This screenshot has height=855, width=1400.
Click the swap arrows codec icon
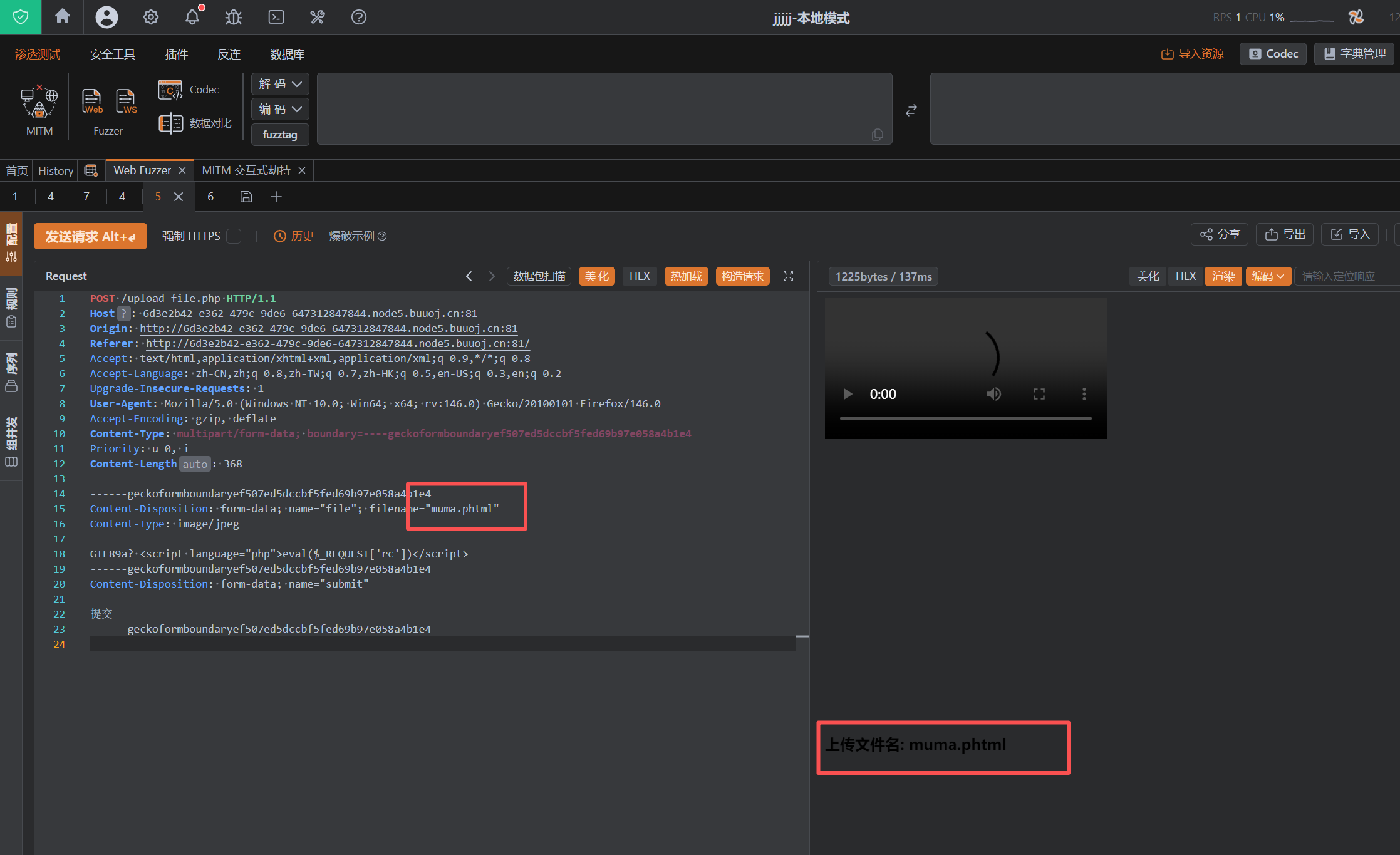point(911,110)
